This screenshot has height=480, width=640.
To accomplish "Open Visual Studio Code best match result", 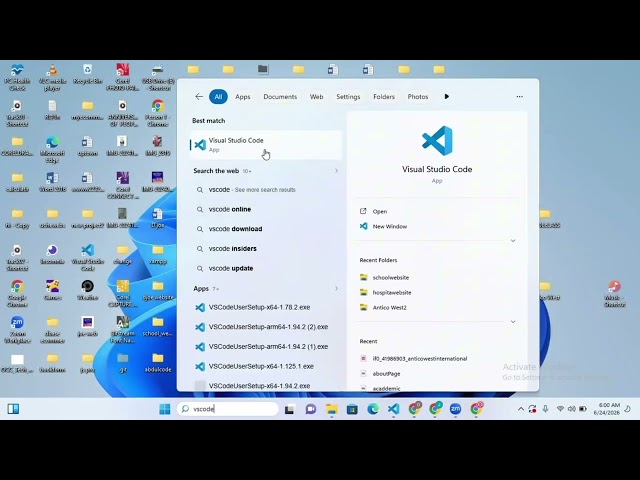I will (x=266, y=144).
